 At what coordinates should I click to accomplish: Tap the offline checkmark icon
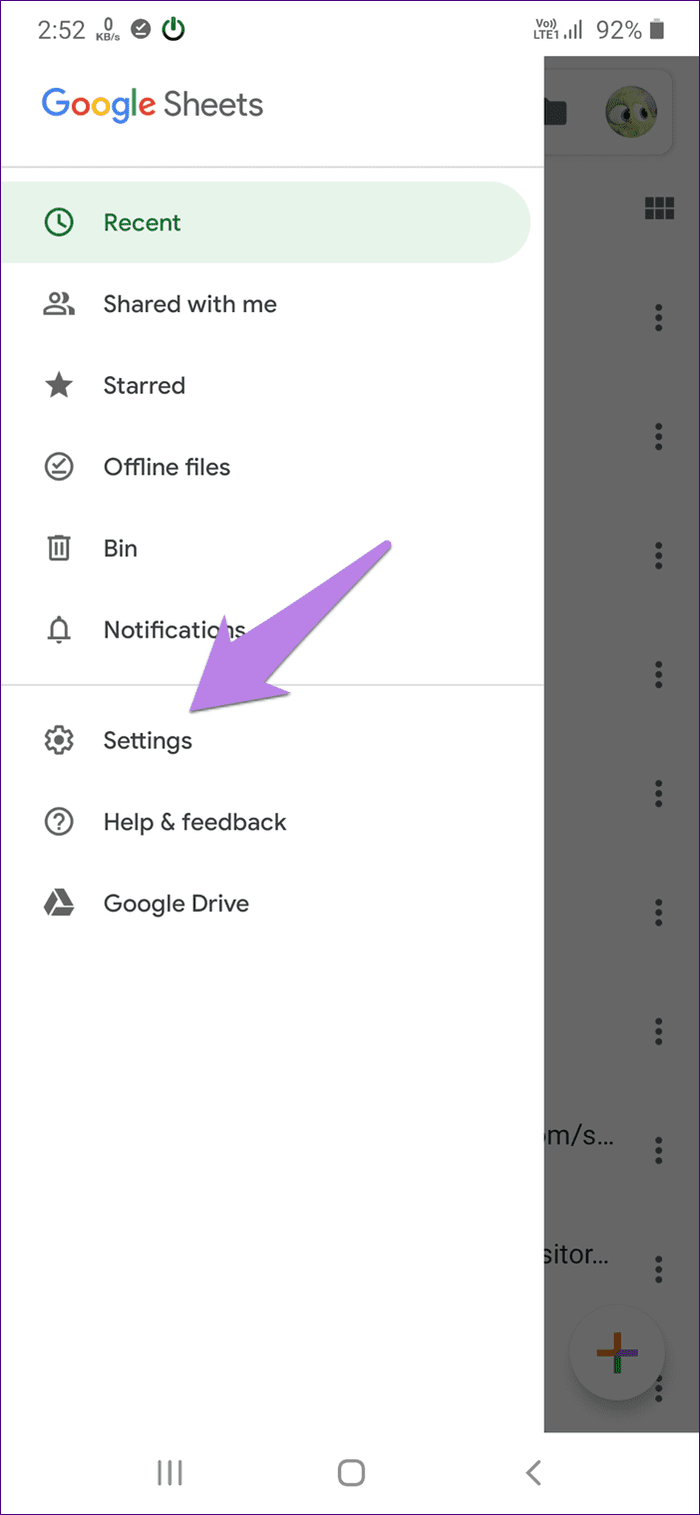pyautogui.click(x=59, y=467)
